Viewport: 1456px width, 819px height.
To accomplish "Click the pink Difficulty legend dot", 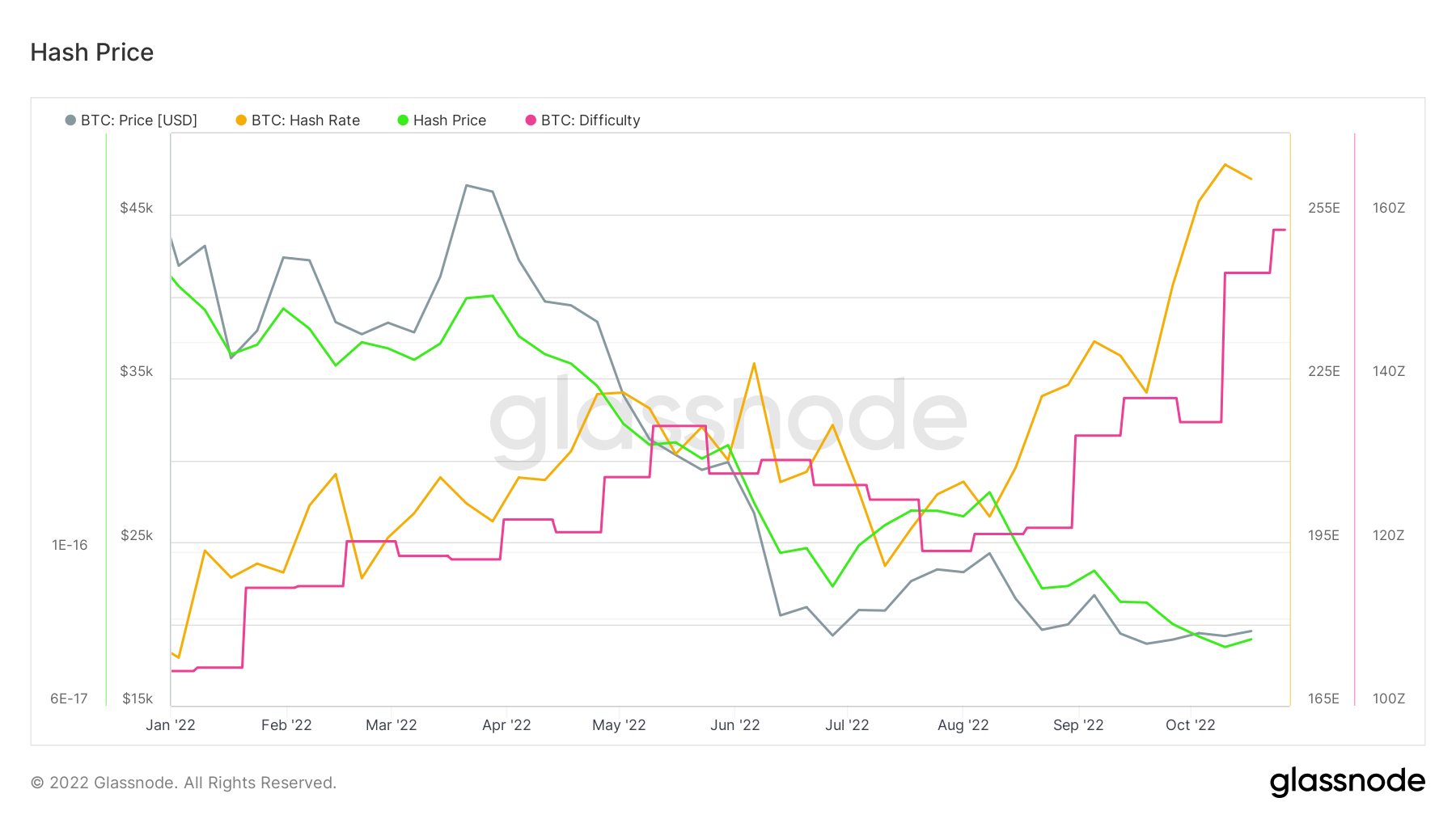I will click(531, 120).
